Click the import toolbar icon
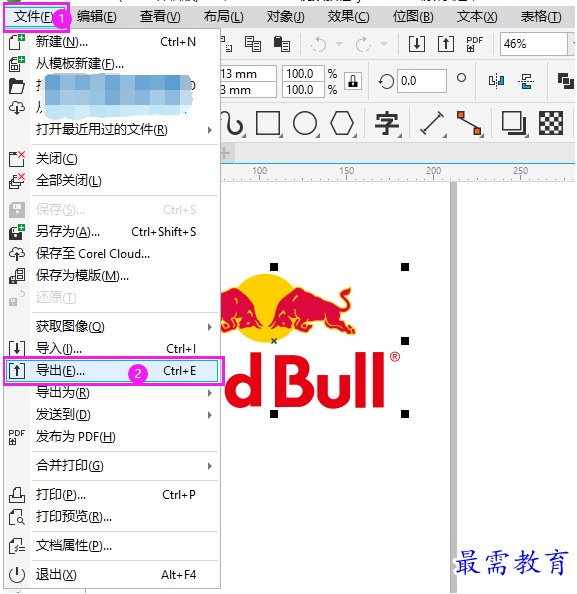The image size is (577, 594). (x=416, y=44)
